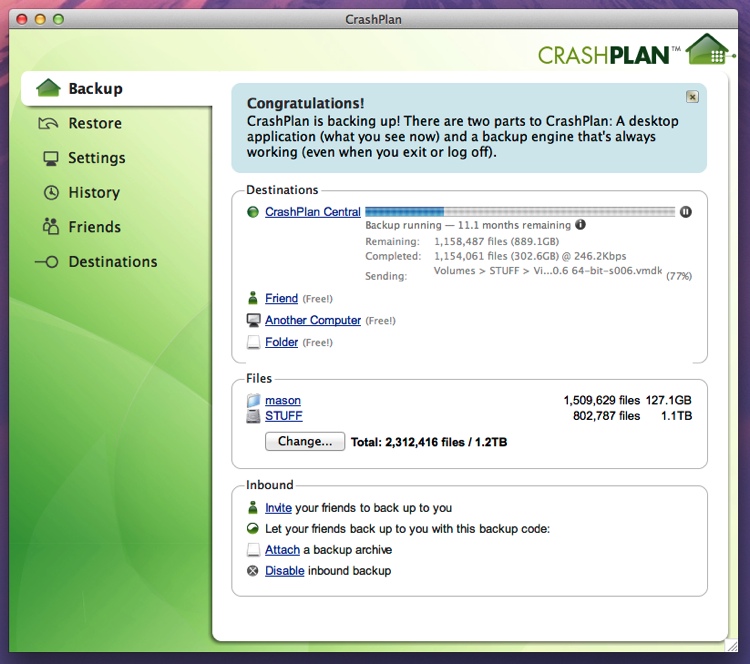This screenshot has height=664, width=750.
Task: Open the Friends section
Action: (95, 226)
